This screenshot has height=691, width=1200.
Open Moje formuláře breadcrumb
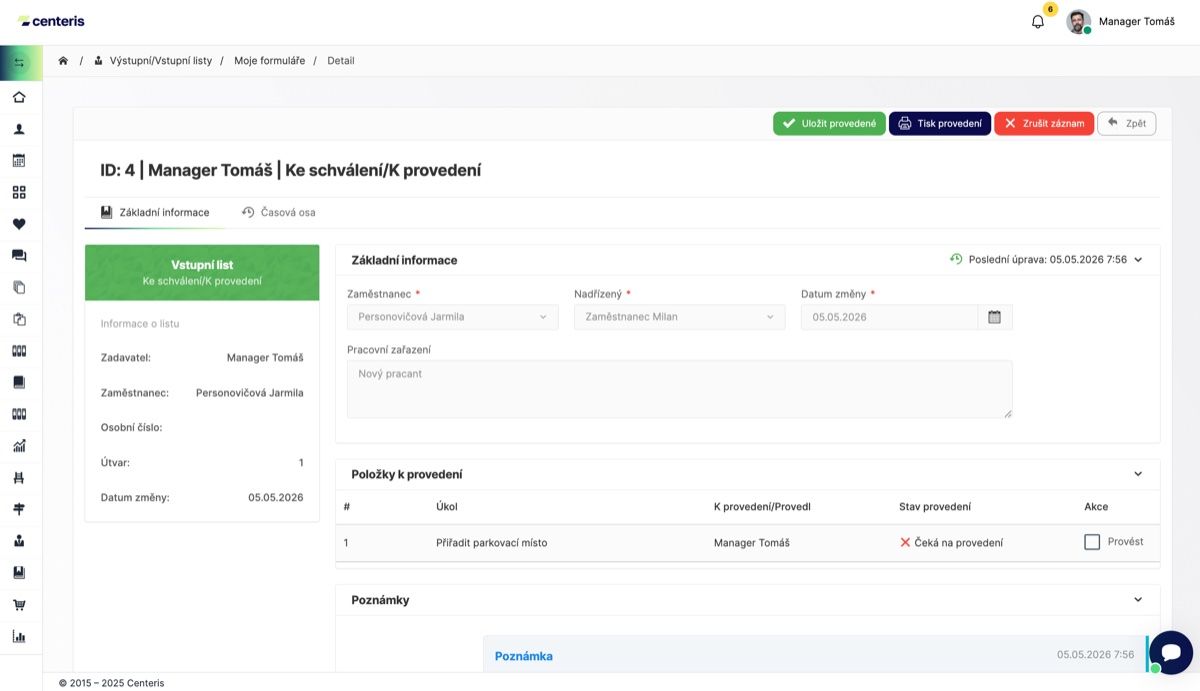[x=270, y=61]
